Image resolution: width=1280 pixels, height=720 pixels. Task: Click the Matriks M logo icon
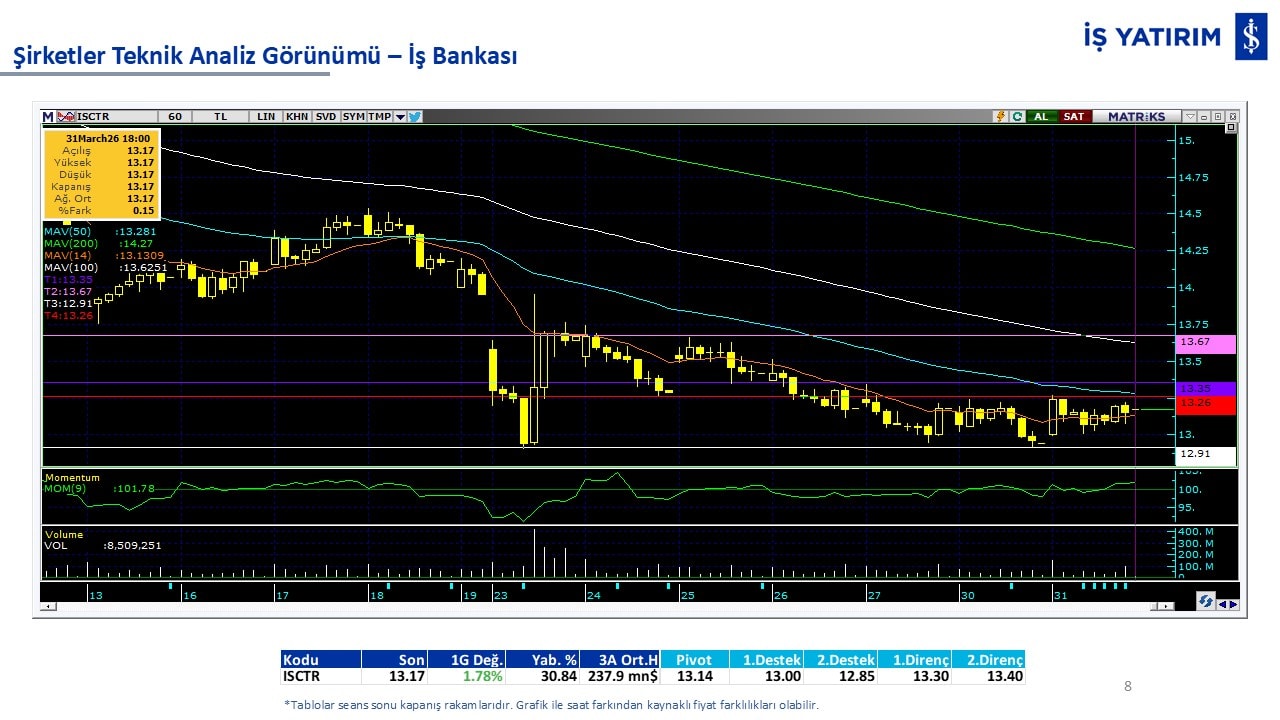coord(48,117)
